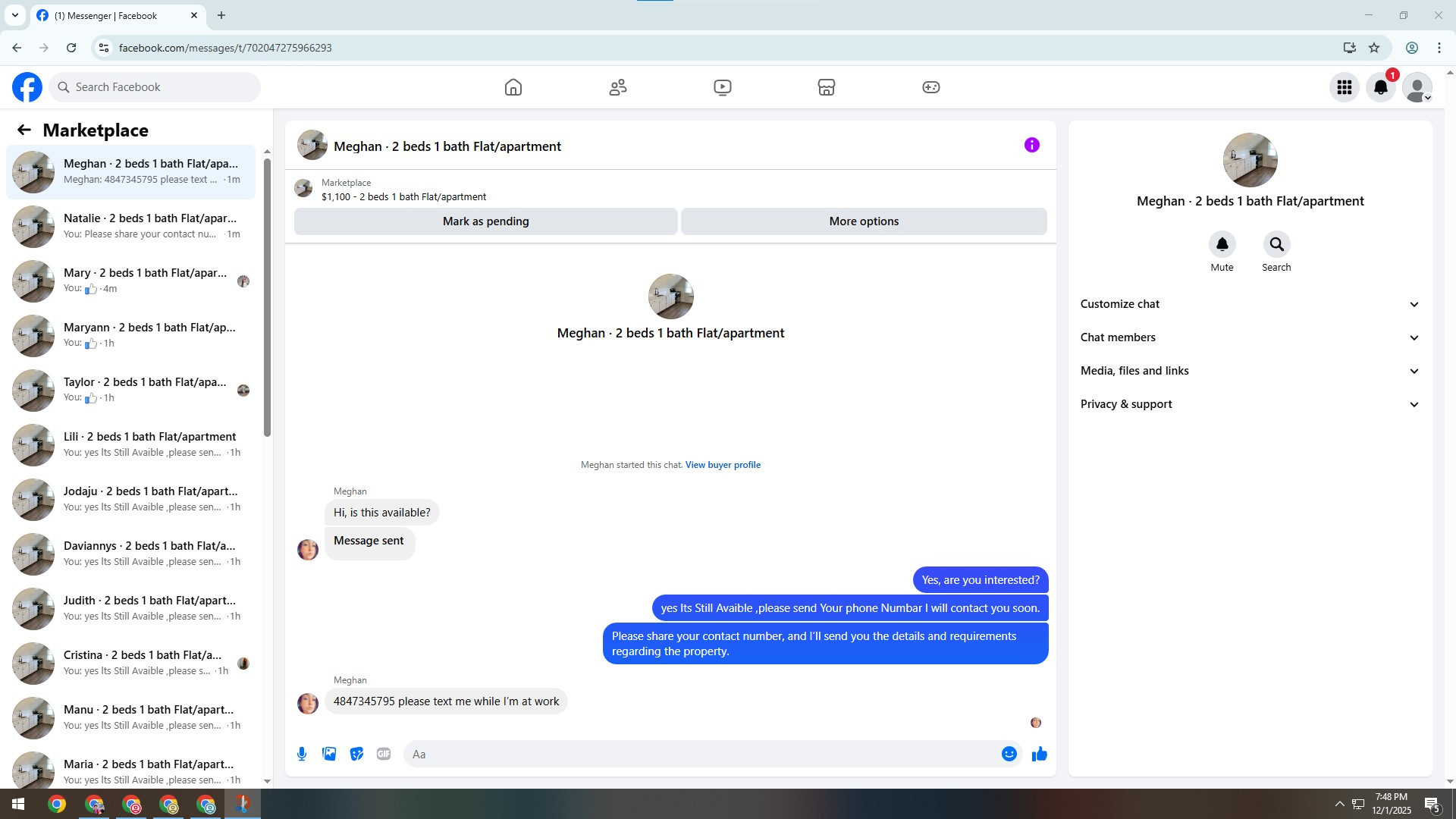Open Lili's conversation in the list
The height and width of the screenshot is (819, 1456).
point(130,445)
